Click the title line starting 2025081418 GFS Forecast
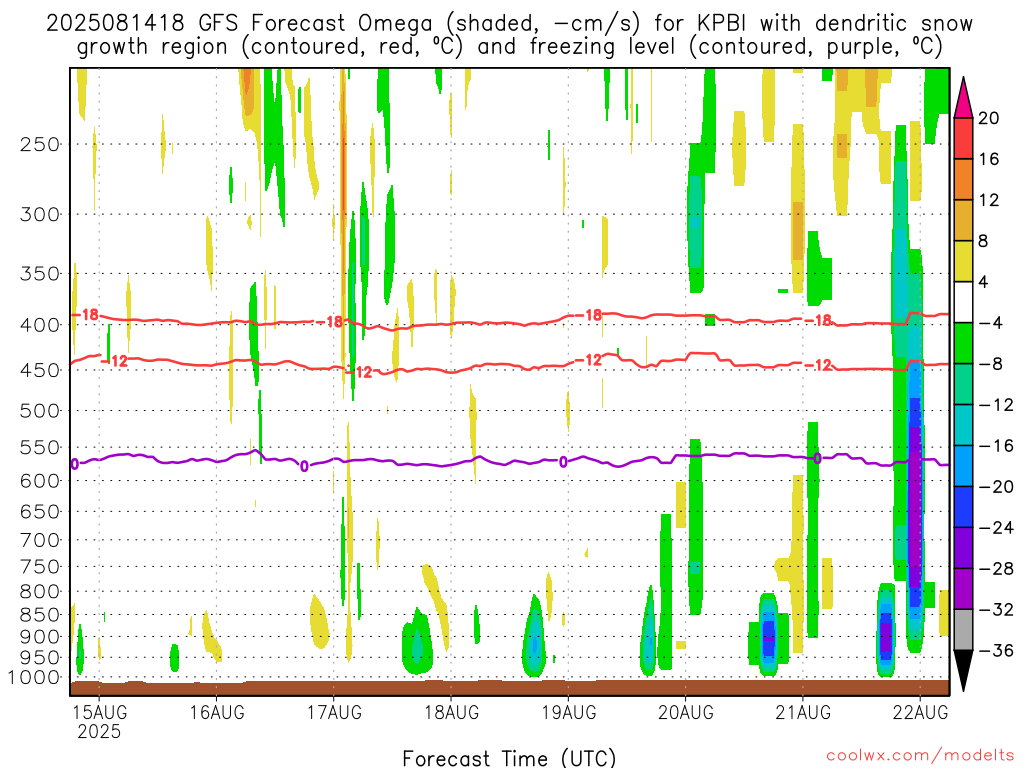Viewport: 1024px width, 768px height. 509,24
